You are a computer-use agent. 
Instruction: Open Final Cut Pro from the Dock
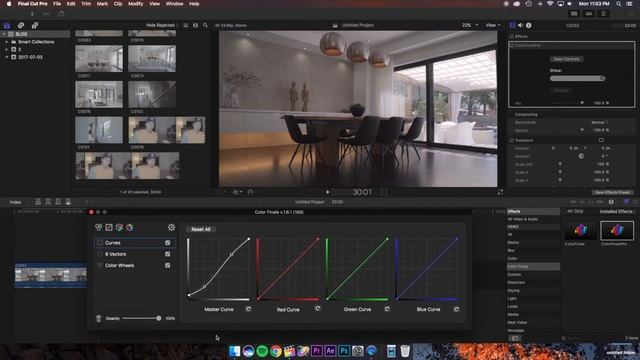pyautogui.click(x=289, y=351)
